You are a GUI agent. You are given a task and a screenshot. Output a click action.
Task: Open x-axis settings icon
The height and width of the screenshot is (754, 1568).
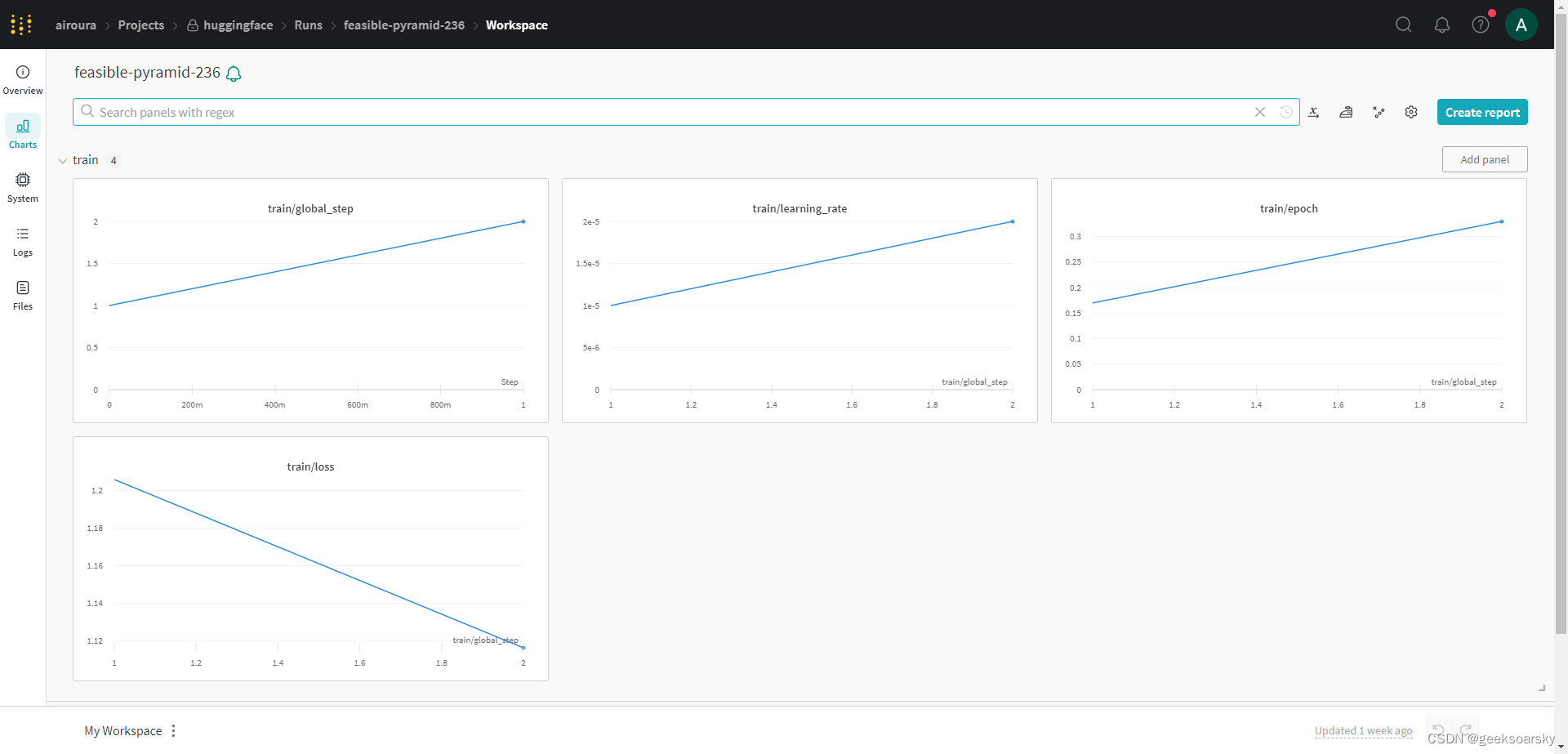tap(1314, 112)
